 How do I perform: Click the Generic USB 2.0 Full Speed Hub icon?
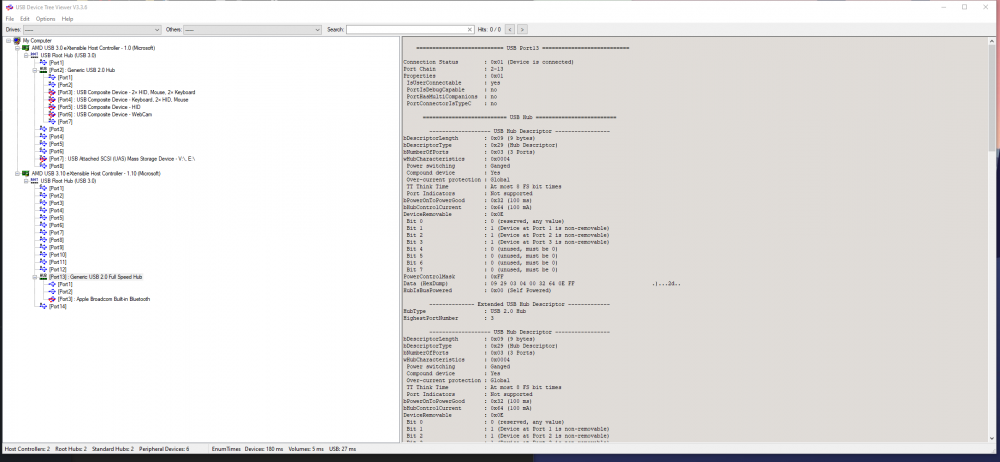(43, 277)
